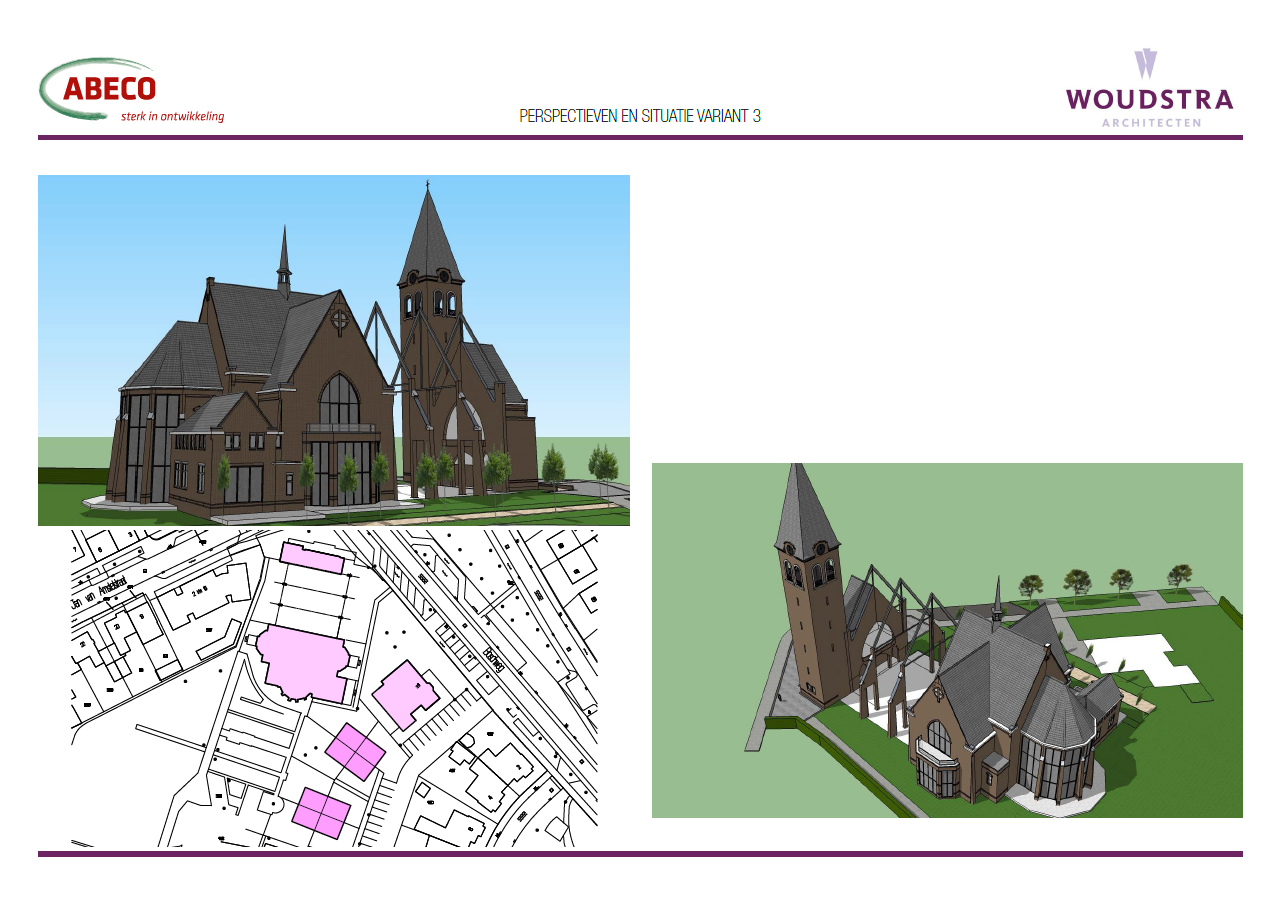Viewport: 1281px width, 906px height.
Task: Open the aerial perspective church render
Action: (x=946, y=640)
